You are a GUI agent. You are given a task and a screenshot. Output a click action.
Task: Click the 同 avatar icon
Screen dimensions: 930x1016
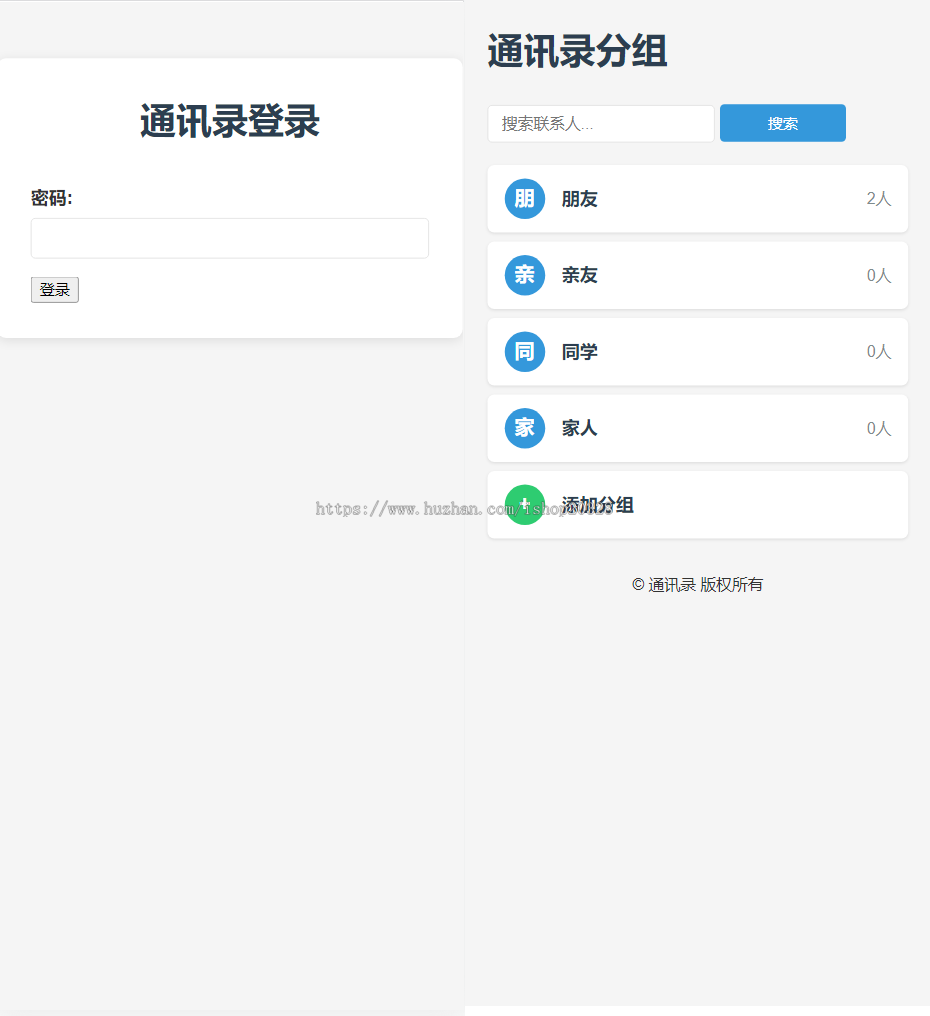524,352
